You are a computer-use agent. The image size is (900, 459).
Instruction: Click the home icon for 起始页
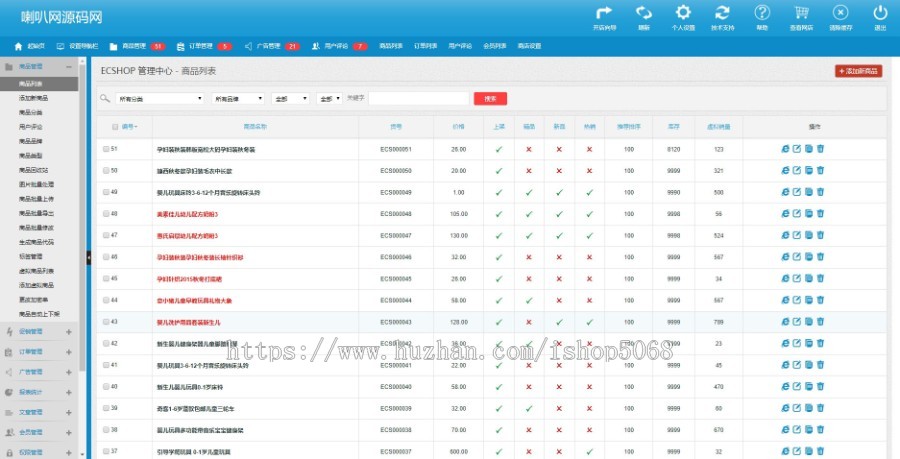(x=18, y=46)
